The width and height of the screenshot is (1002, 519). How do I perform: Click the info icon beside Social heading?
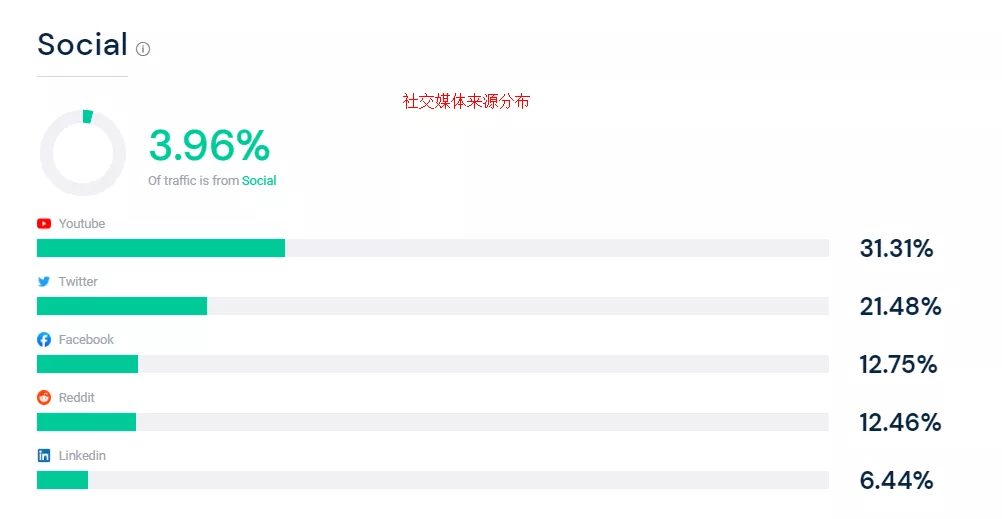(143, 49)
